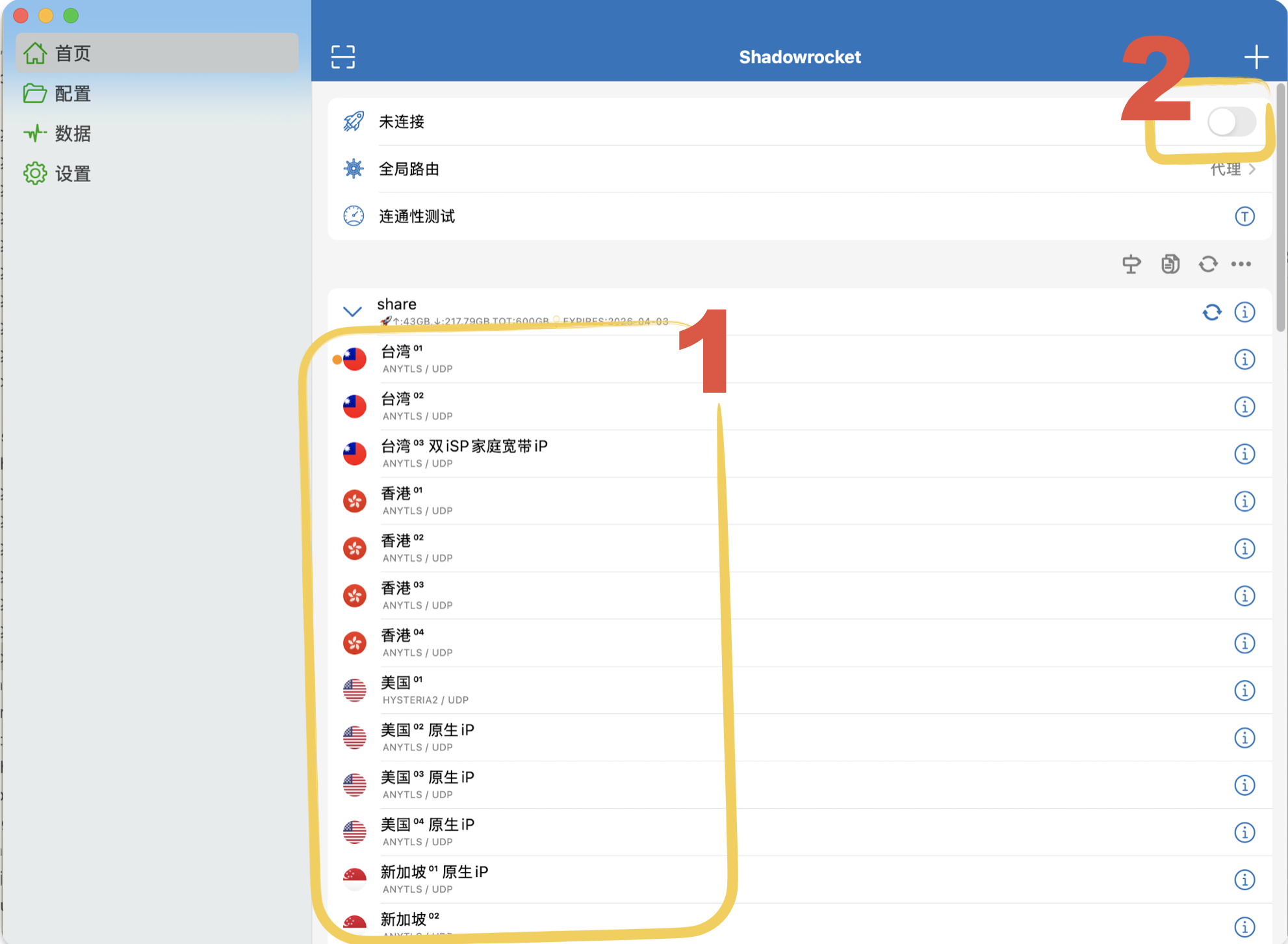Click the connectivity test T icon
The width and height of the screenshot is (1288, 944).
(1244, 216)
